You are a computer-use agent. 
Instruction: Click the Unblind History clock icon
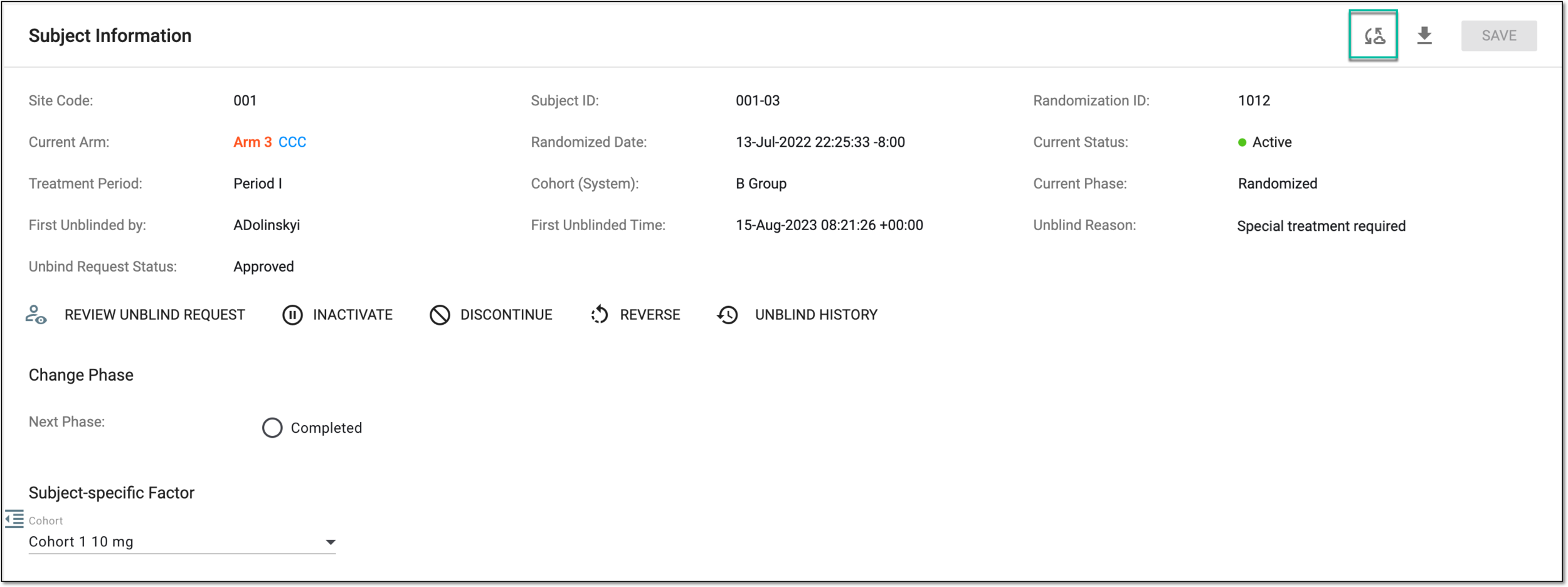(728, 315)
